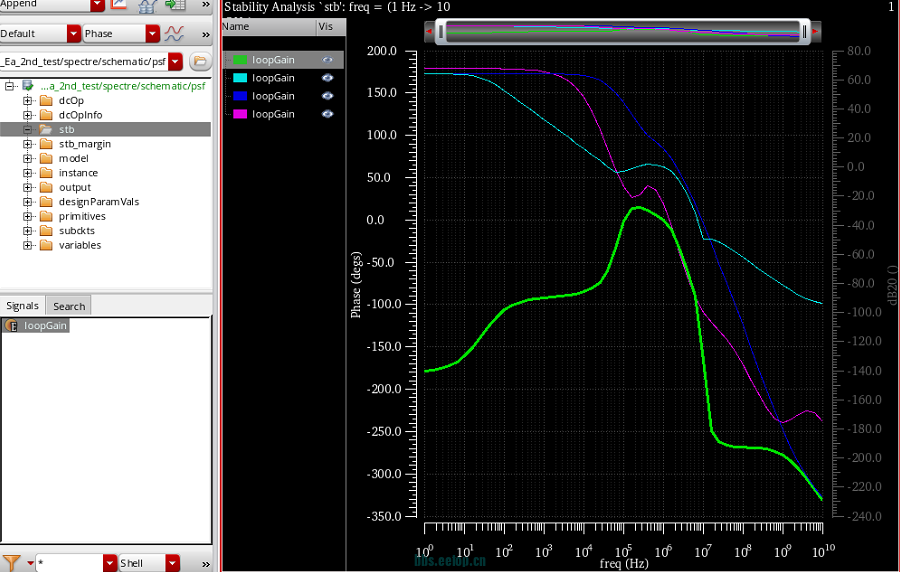The height and width of the screenshot is (572, 900).
Task: Click the right red arrow of zoom strip
Action: (x=815, y=32)
